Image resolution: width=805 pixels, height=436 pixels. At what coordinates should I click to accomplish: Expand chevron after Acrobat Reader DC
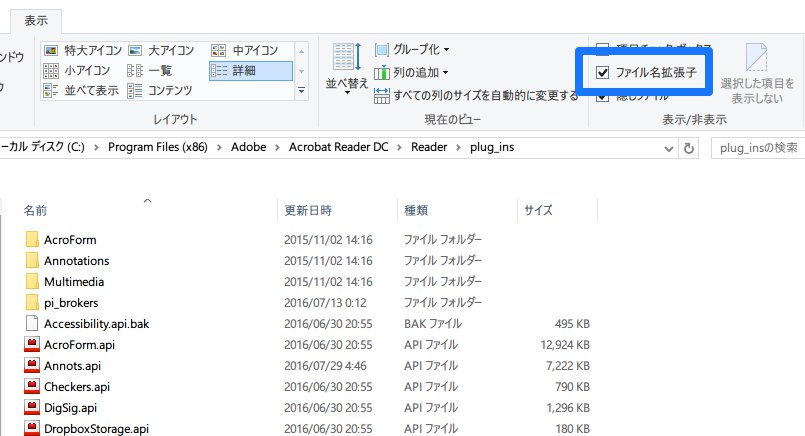399,148
